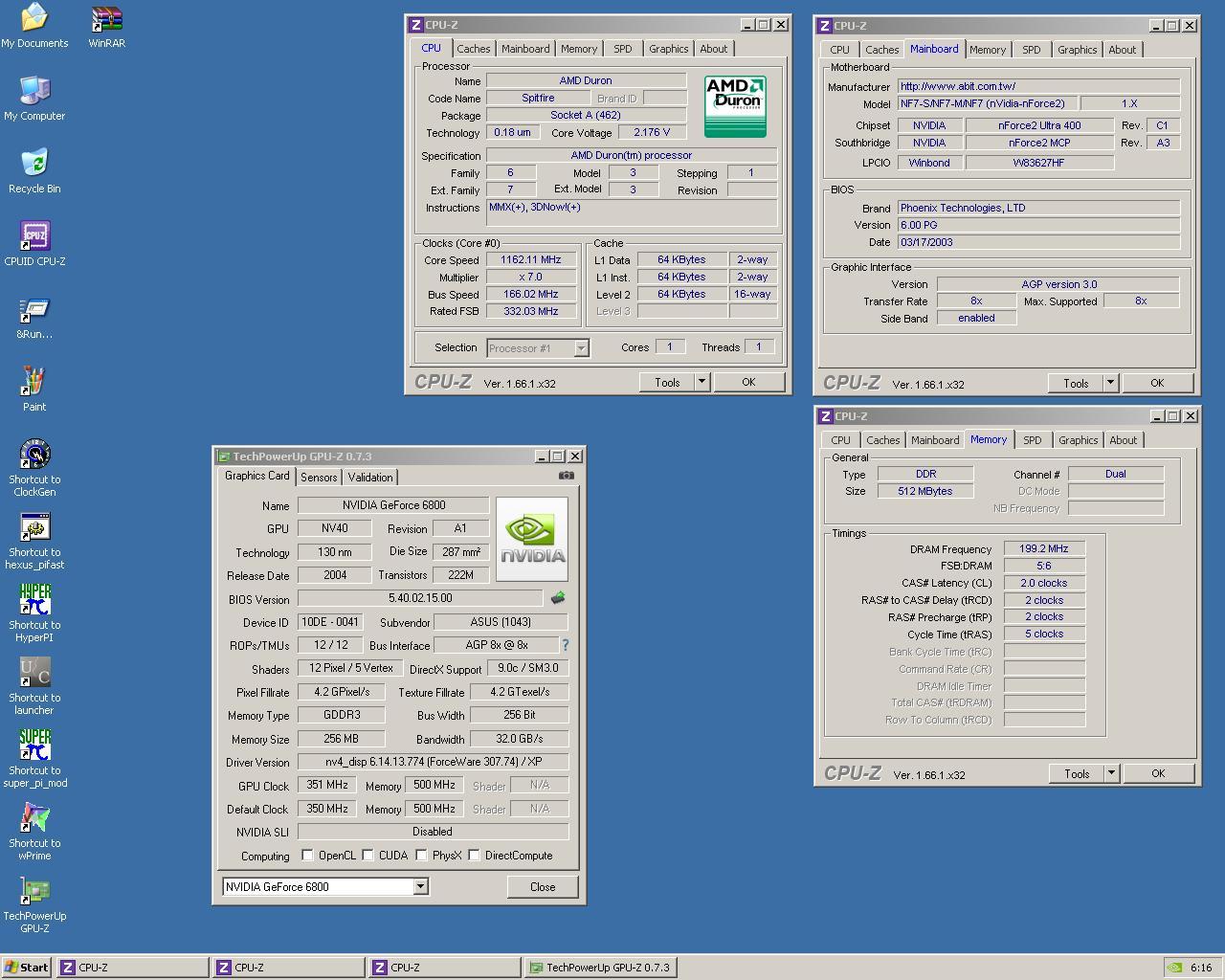1225x980 pixels.
Task: Click the GPU-Z BIOS save chip icon
Action: (558, 598)
